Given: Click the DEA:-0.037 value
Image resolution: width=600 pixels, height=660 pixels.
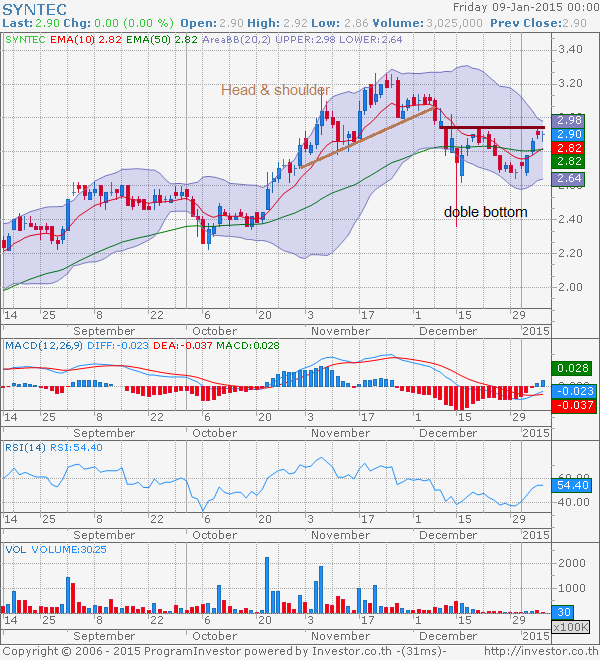Looking at the screenshot, I should pos(183,346).
